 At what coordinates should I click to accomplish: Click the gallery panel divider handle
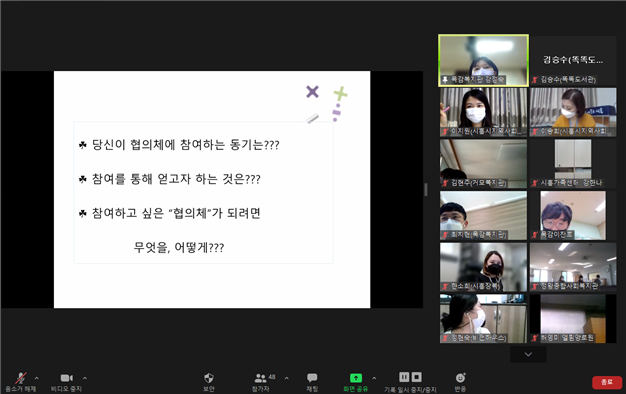click(426, 190)
